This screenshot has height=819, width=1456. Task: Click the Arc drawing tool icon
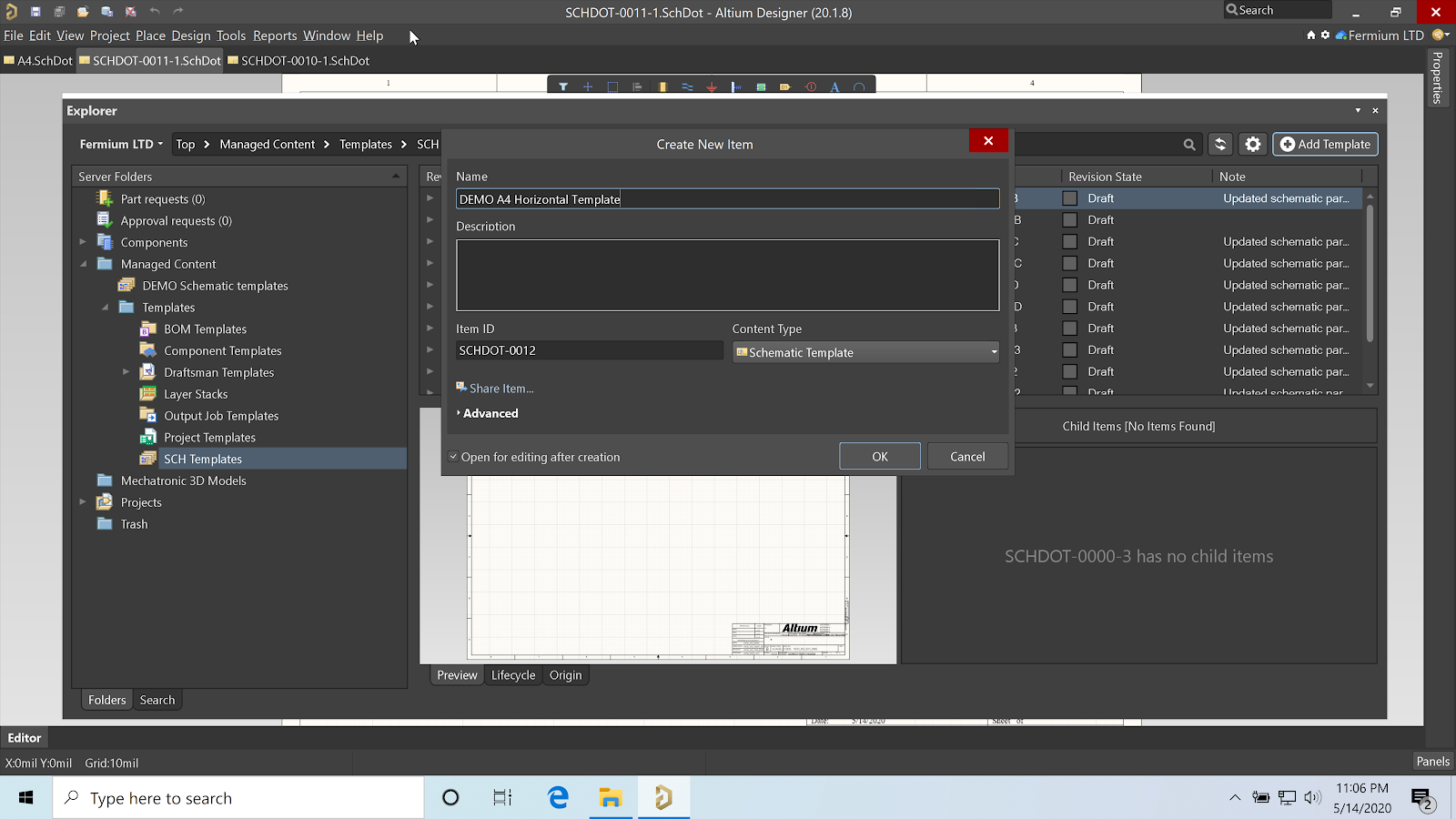pos(859,87)
